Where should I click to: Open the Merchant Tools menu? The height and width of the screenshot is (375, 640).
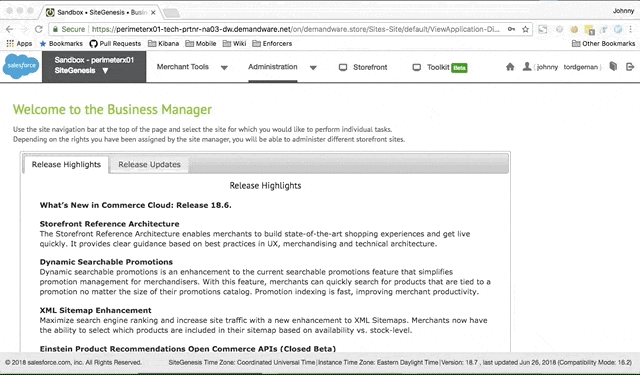pyautogui.click(x=182, y=67)
